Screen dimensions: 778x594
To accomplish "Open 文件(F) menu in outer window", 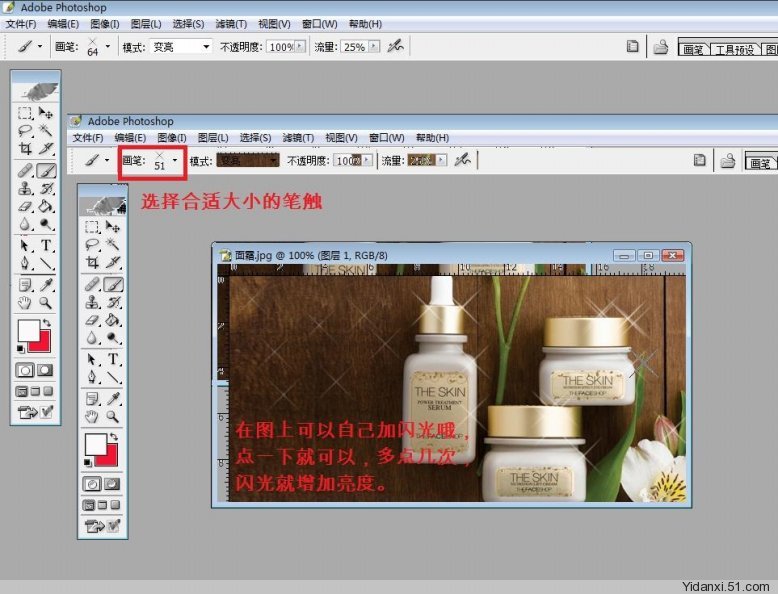I will [21, 24].
